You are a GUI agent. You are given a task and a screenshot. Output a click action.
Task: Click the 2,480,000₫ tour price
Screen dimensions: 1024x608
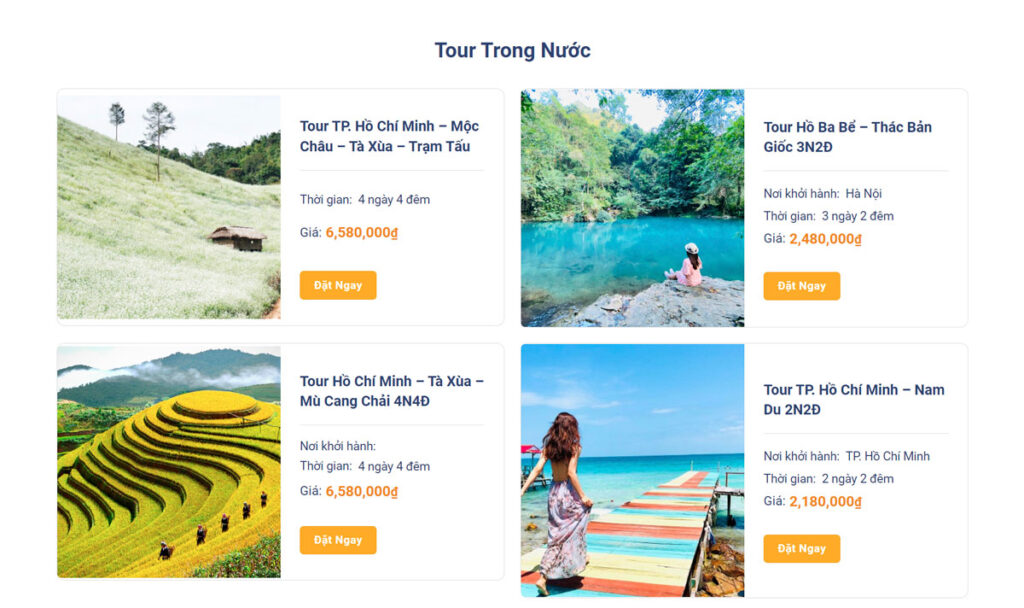pyautogui.click(x=825, y=239)
